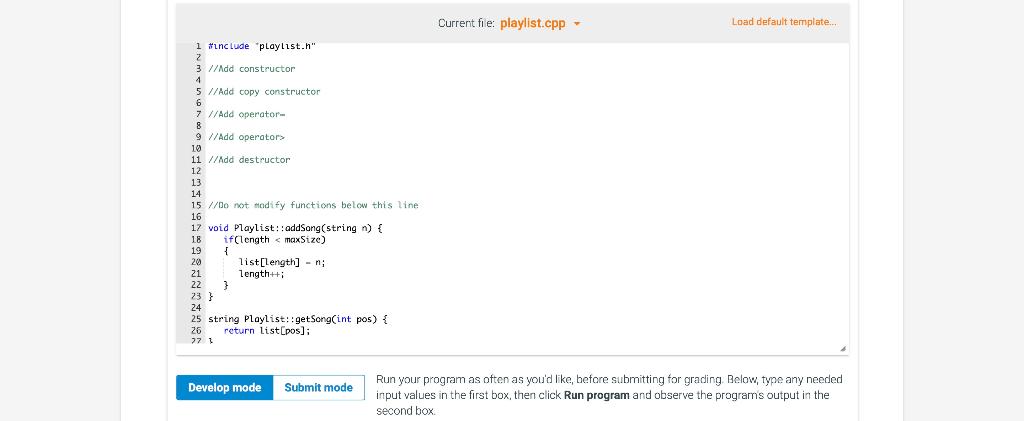Click the 'Do not modify functions' comment
The width and height of the screenshot is (1024, 421).
(313, 206)
